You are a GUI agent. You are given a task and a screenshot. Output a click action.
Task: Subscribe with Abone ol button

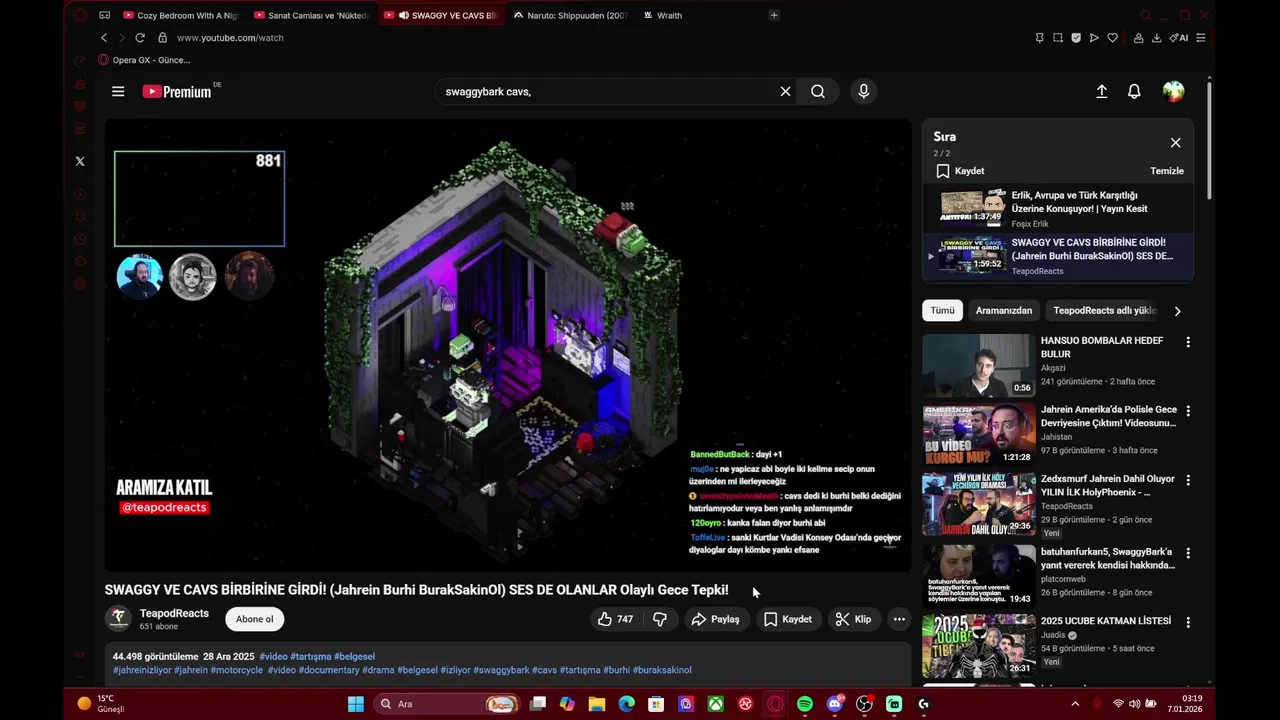(x=254, y=619)
